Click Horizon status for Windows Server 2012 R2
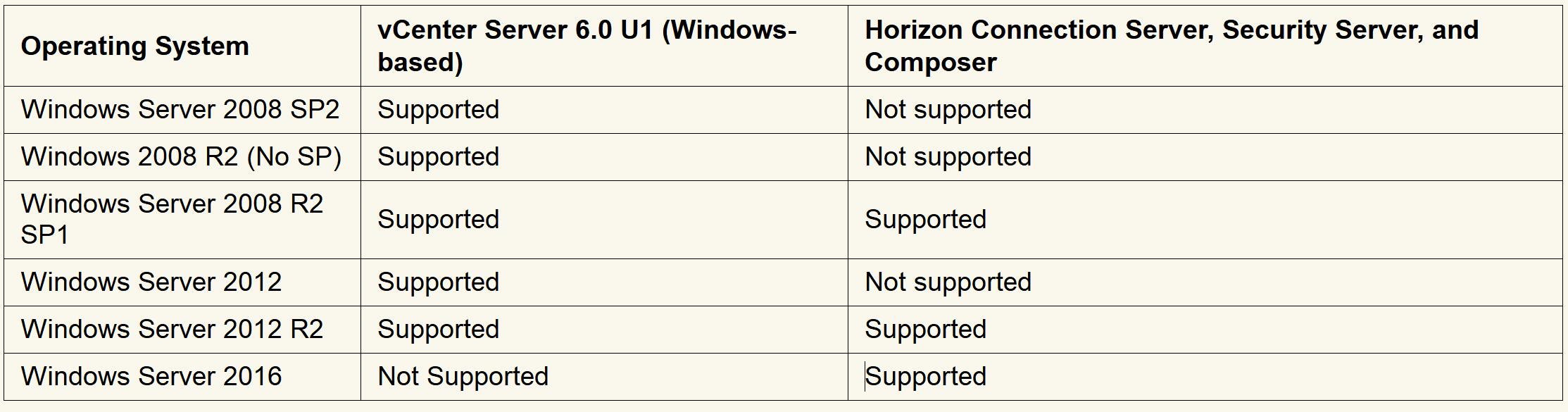Image resolution: width=1568 pixels, height=412 pixels. pos(925,330)
